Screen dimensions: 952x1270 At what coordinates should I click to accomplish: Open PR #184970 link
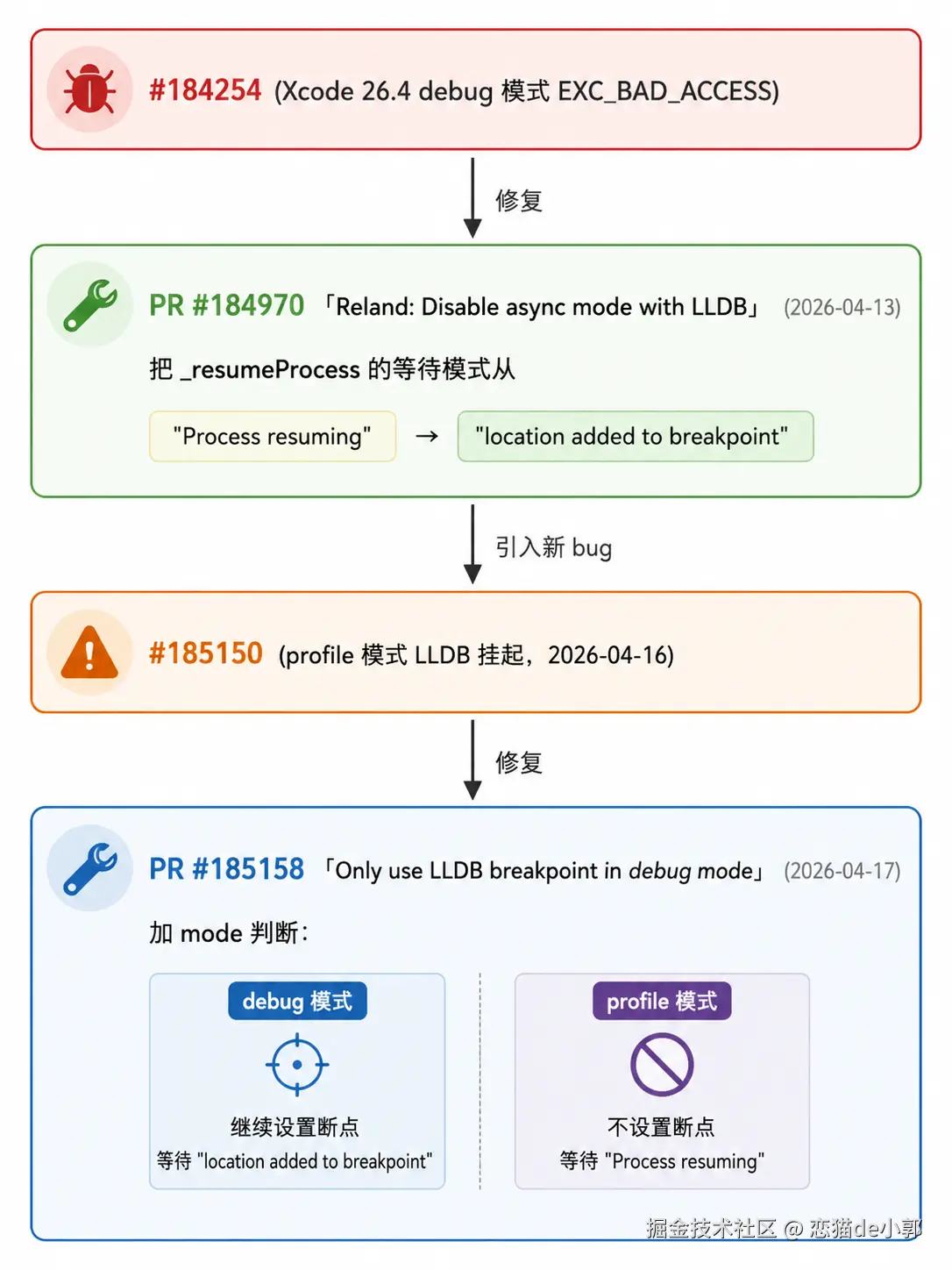click(x=226, y=305)
